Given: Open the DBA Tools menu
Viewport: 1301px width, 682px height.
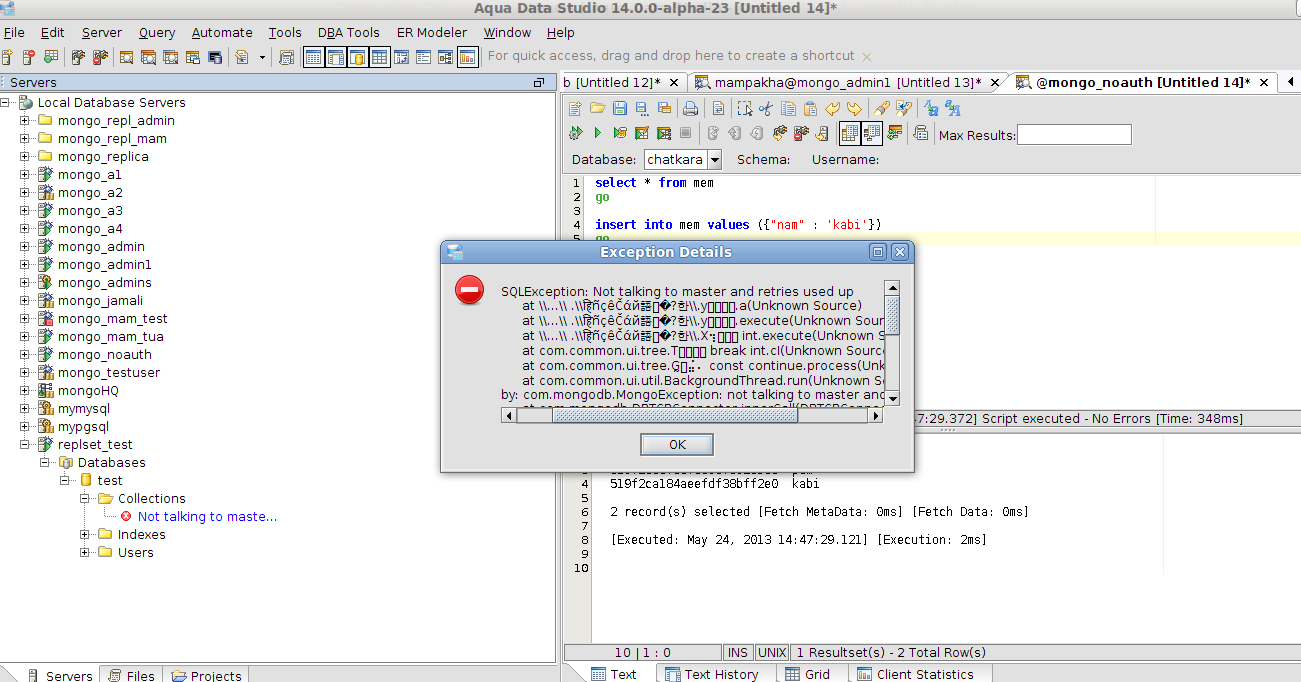Looking at the screenshot, I should 349,32.
